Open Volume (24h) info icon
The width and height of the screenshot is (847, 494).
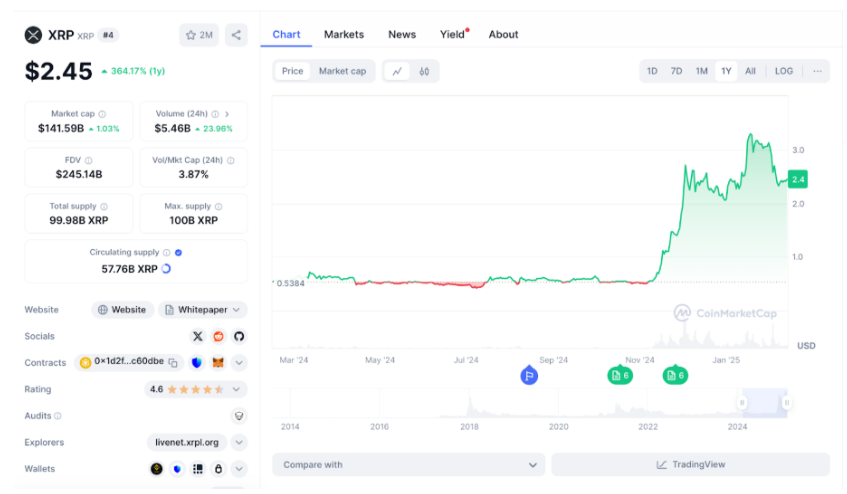(x=215, y=114)
